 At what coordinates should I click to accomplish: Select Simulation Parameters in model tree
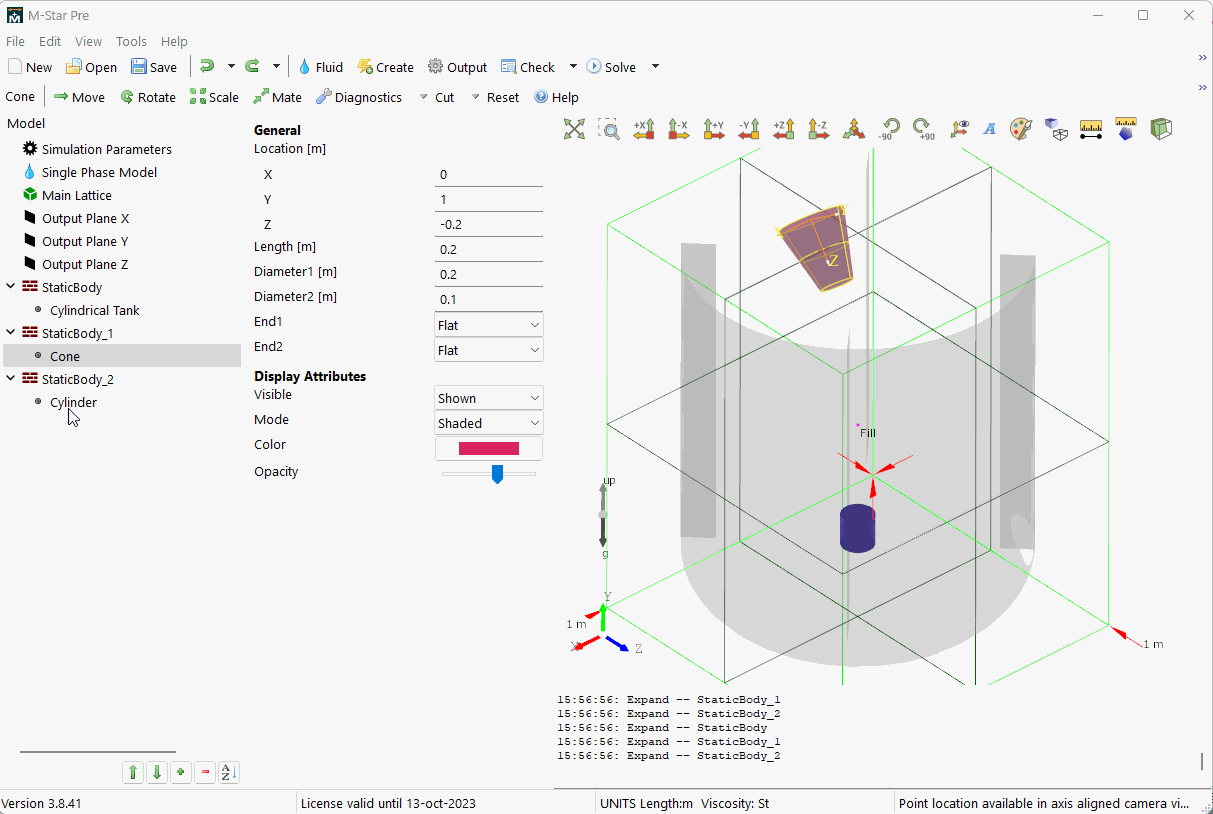click(x=106, y=149)
